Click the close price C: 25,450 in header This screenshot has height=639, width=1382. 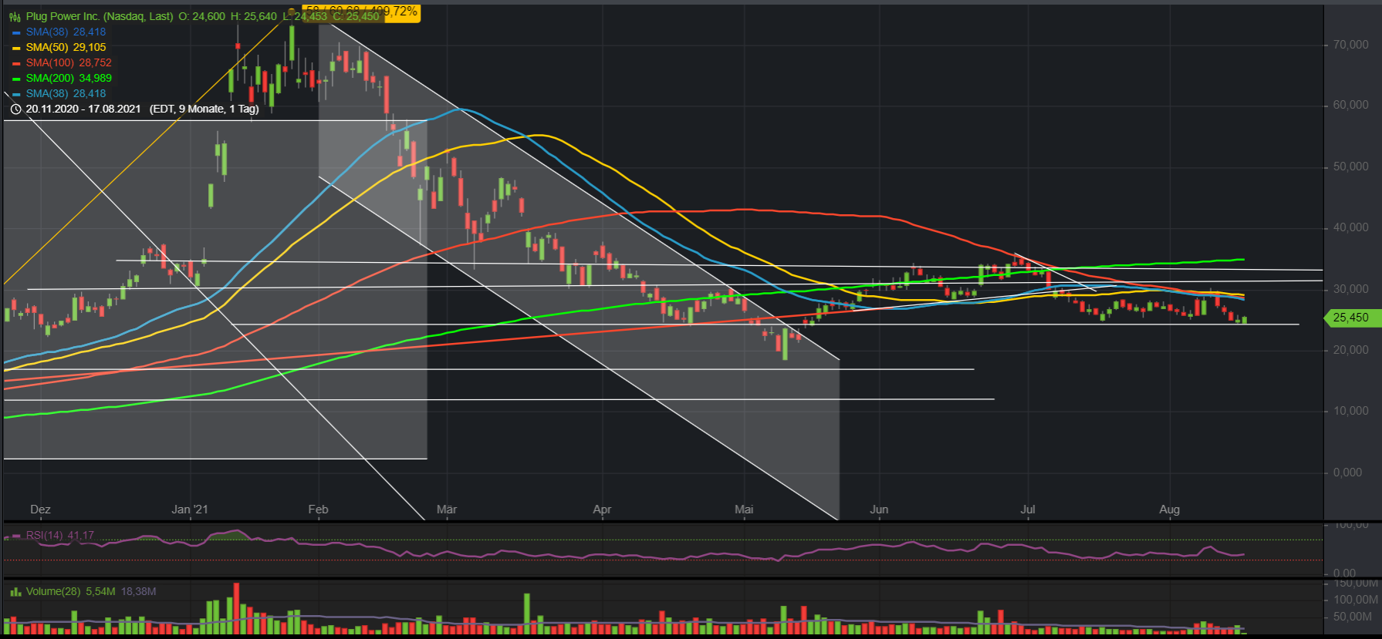click(357, 16)
